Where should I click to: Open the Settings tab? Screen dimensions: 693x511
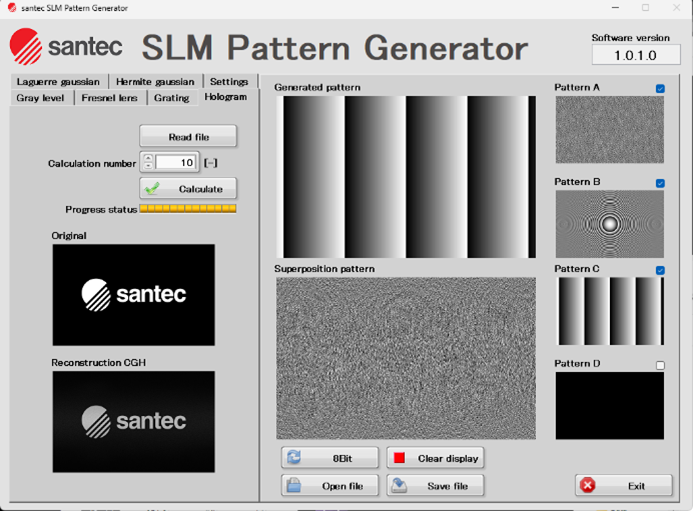229,82
